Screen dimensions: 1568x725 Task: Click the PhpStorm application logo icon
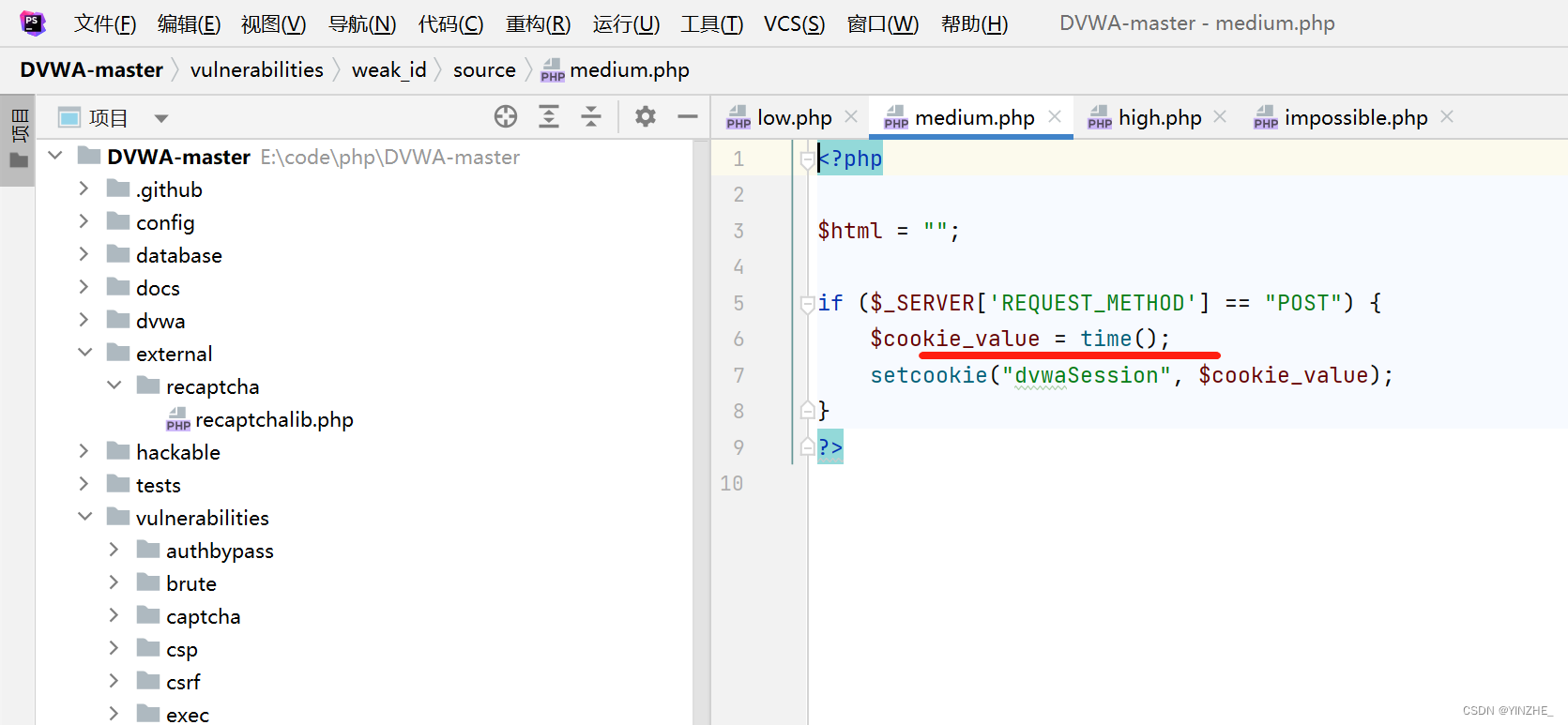(x=33, y=23)
